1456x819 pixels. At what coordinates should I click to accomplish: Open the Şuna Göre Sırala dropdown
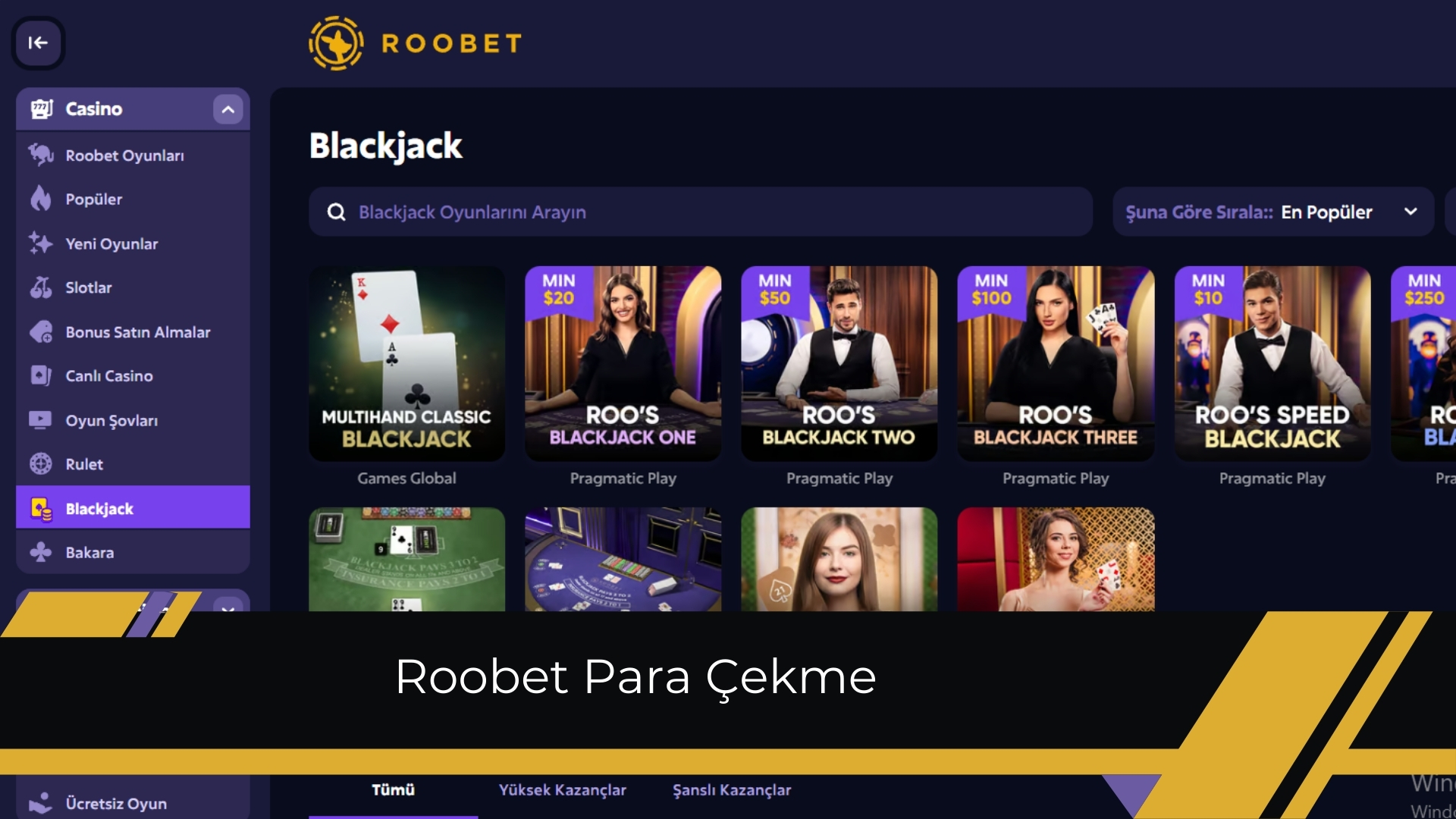click(x=1273, y=212)
